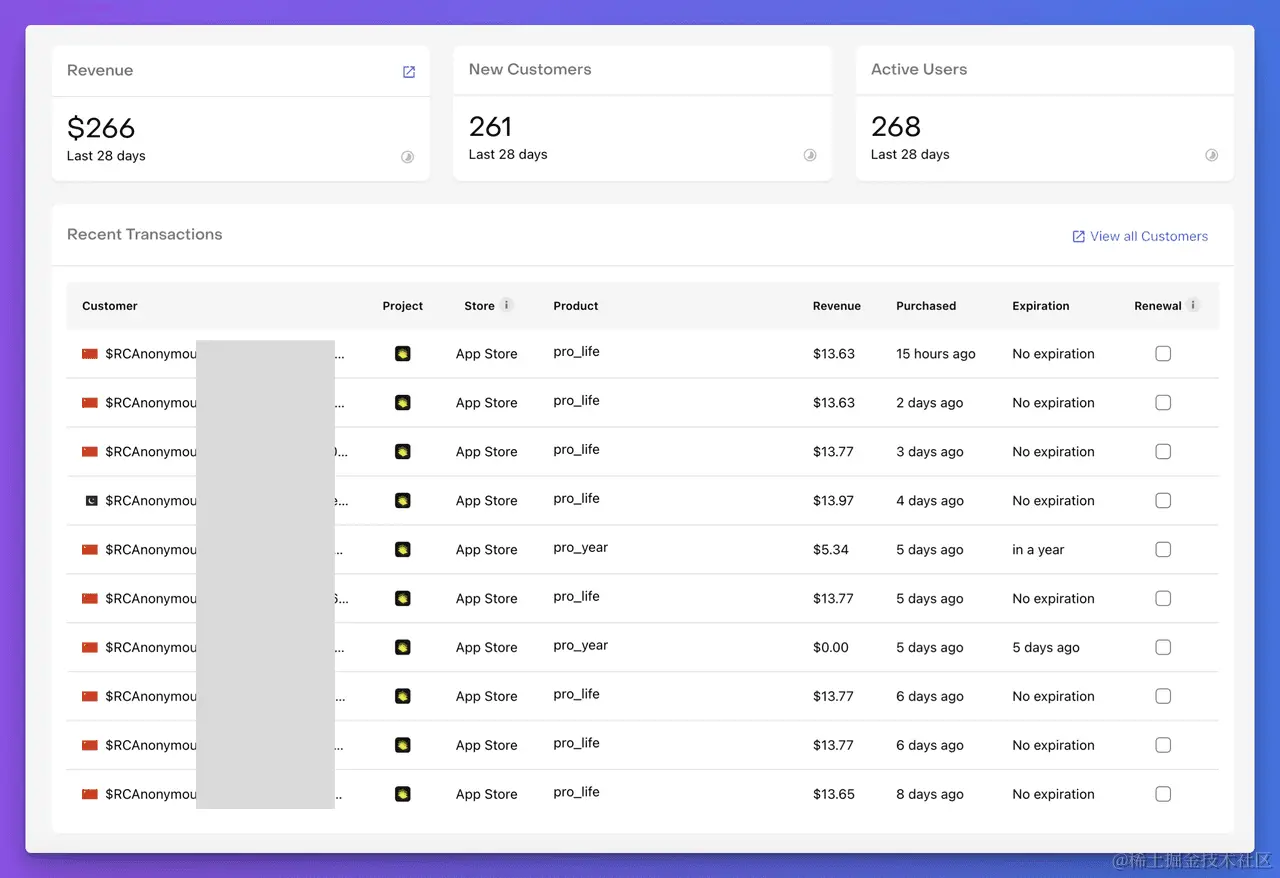Tick Renewal checkbox for 8 days ago purchase
Viewport: 1280px width, 878px height.
click(1163, 794)
